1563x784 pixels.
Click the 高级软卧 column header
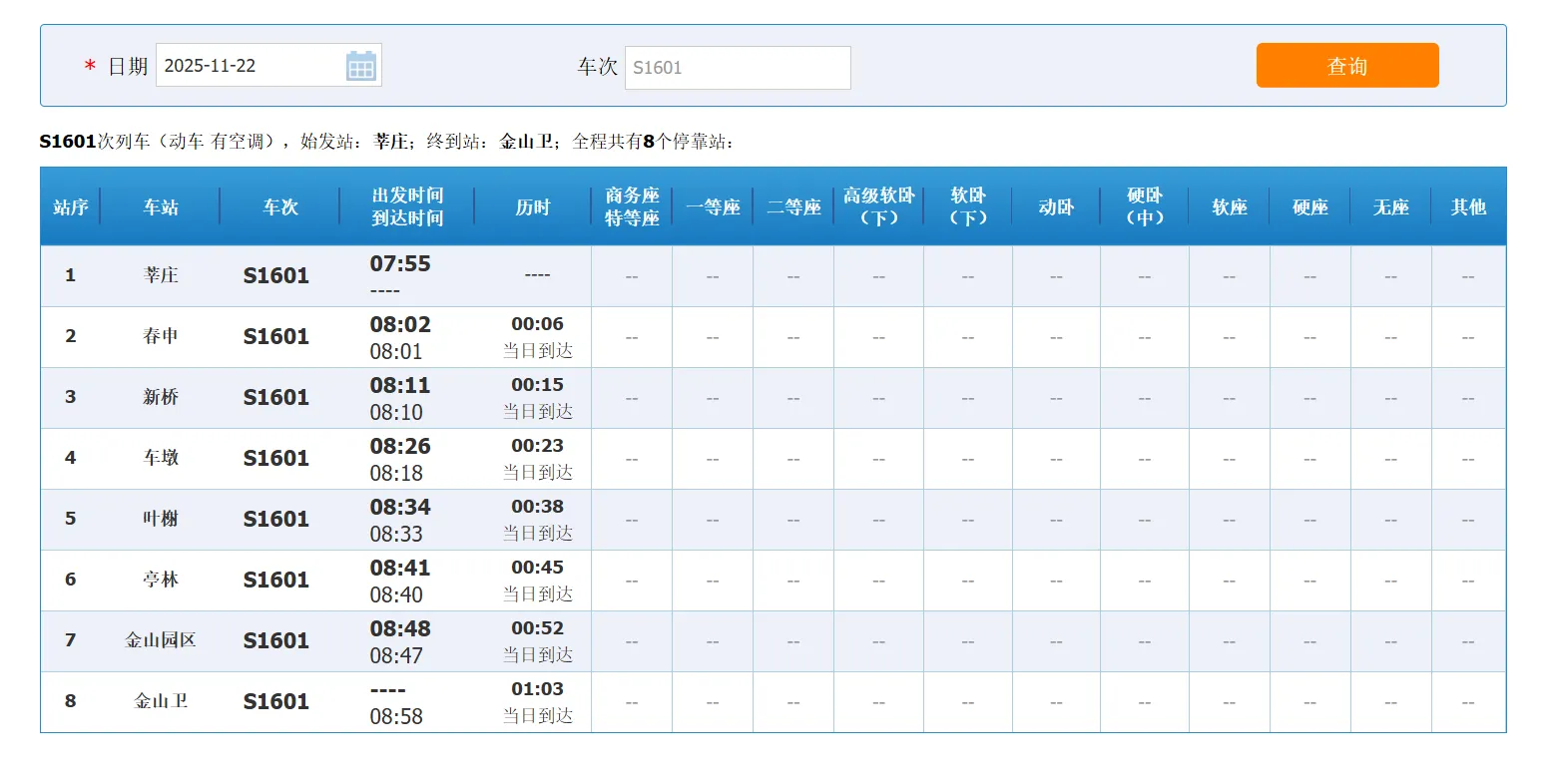(x=878, y=207)
